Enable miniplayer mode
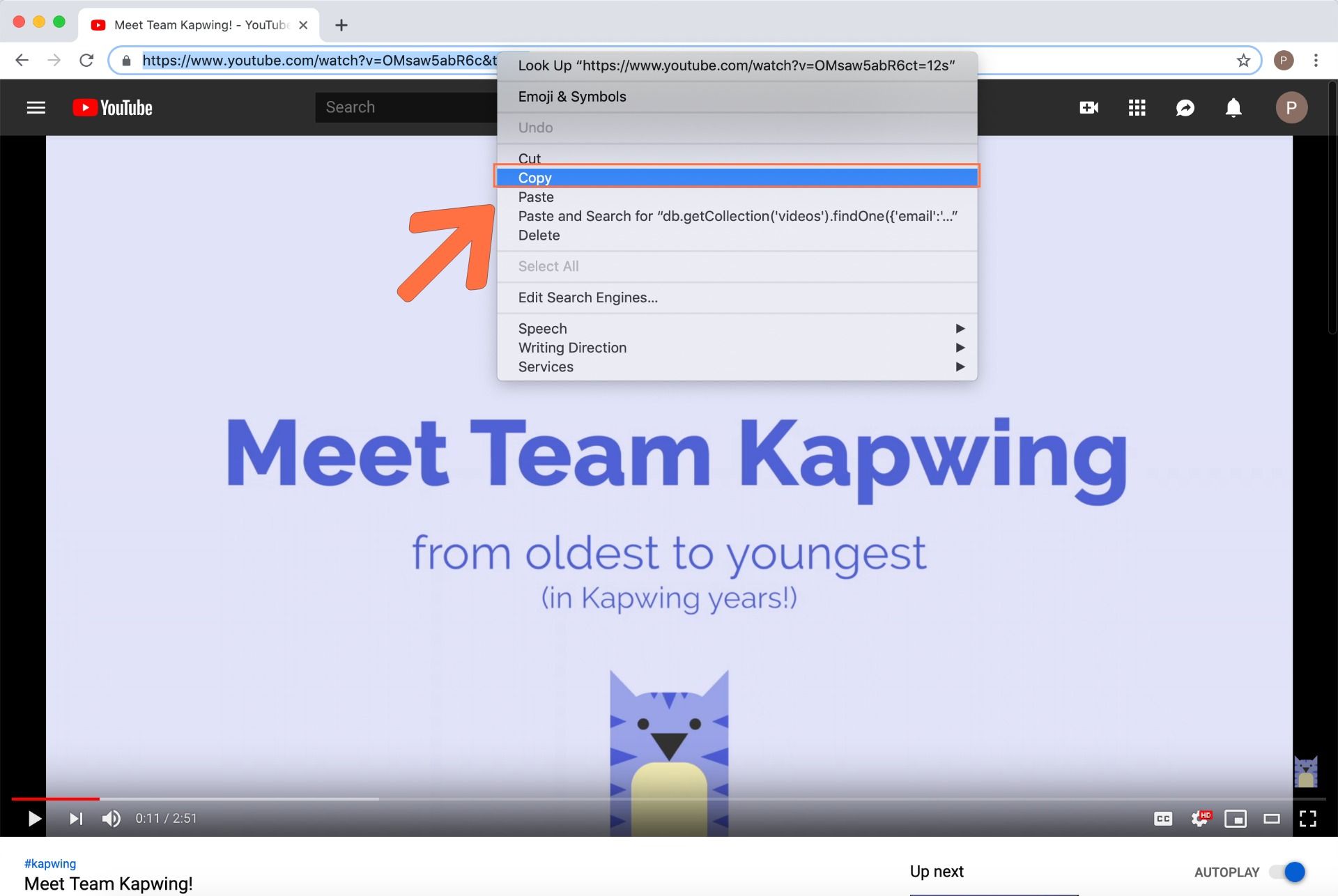 click(x=1236, y=819)
